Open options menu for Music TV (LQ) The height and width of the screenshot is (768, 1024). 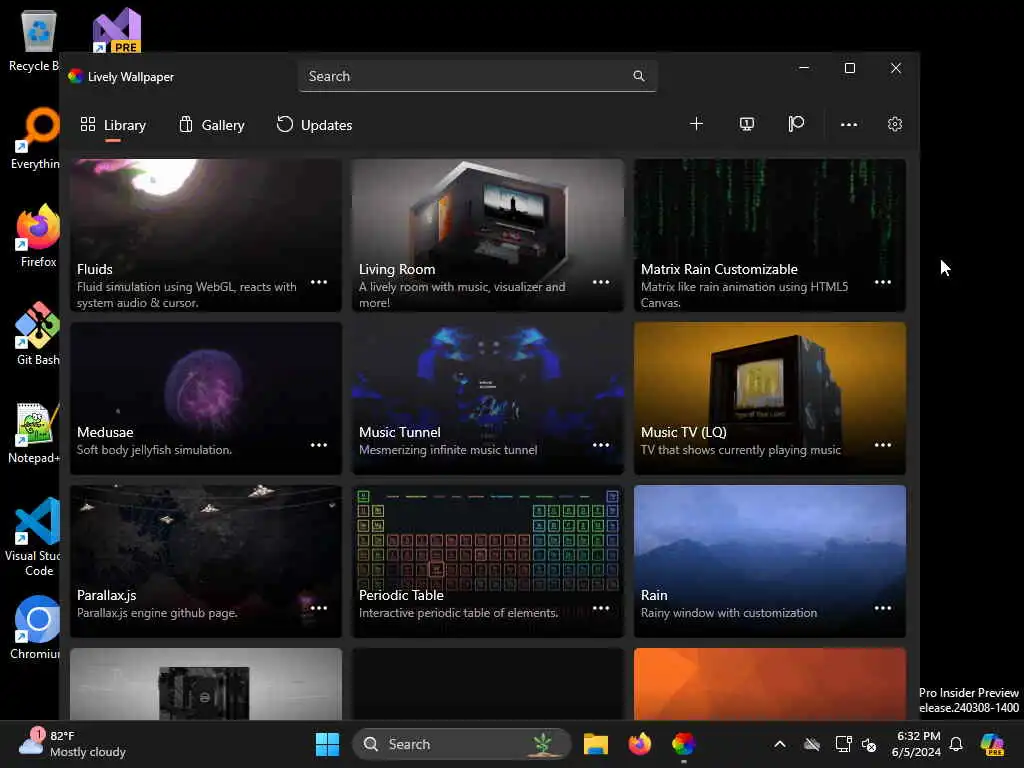[883, 445]
